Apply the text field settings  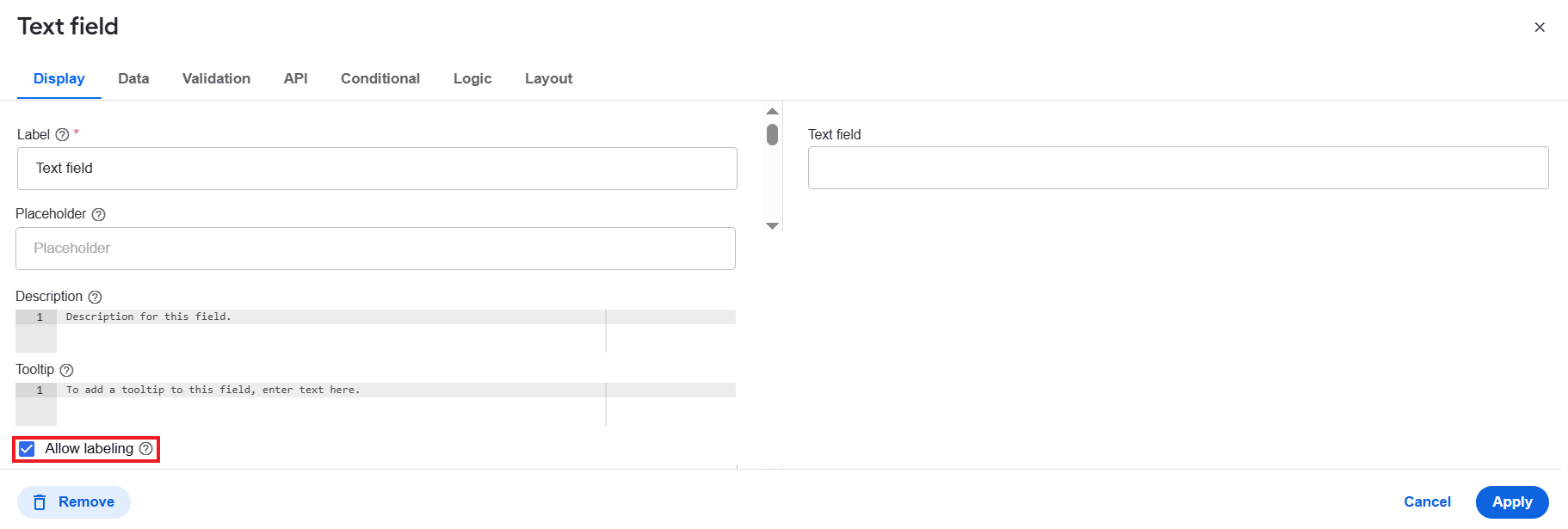tap(1512, 502)
